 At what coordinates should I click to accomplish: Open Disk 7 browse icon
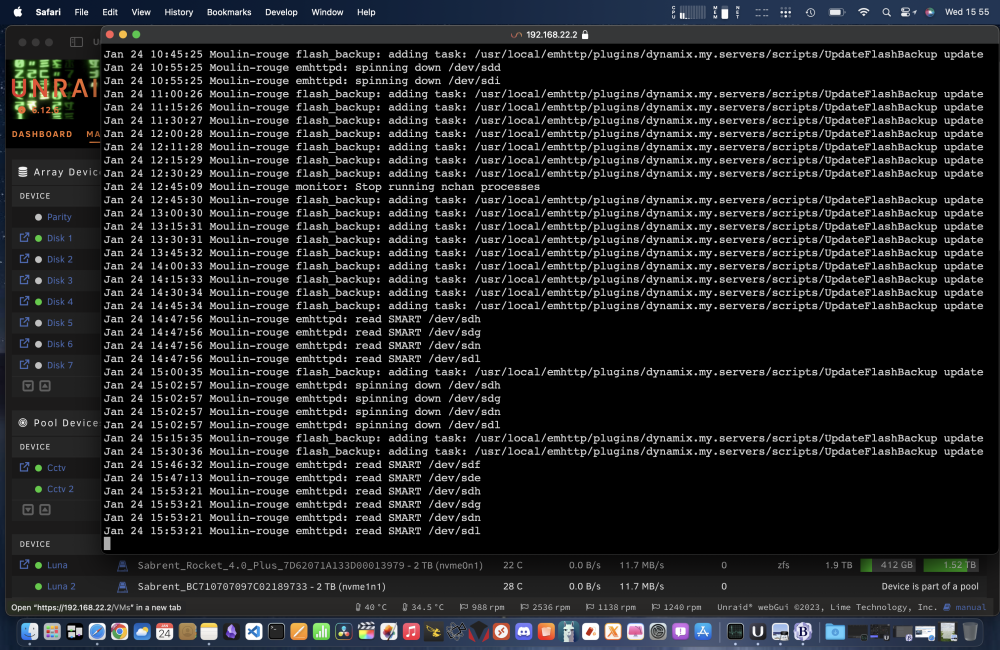(24, 364)
